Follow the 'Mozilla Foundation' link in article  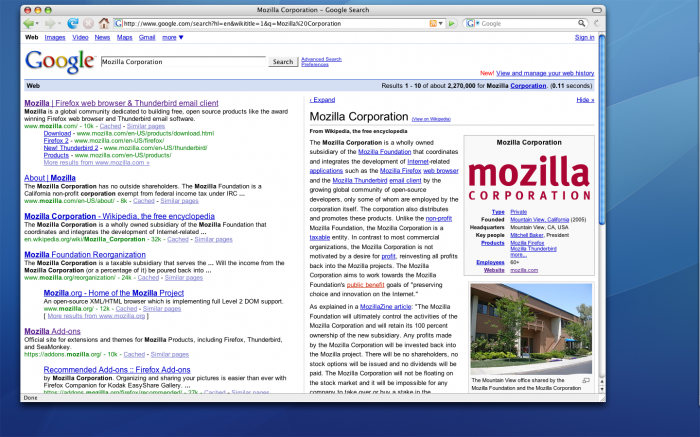pyautogui.click(x=384, y=152)
